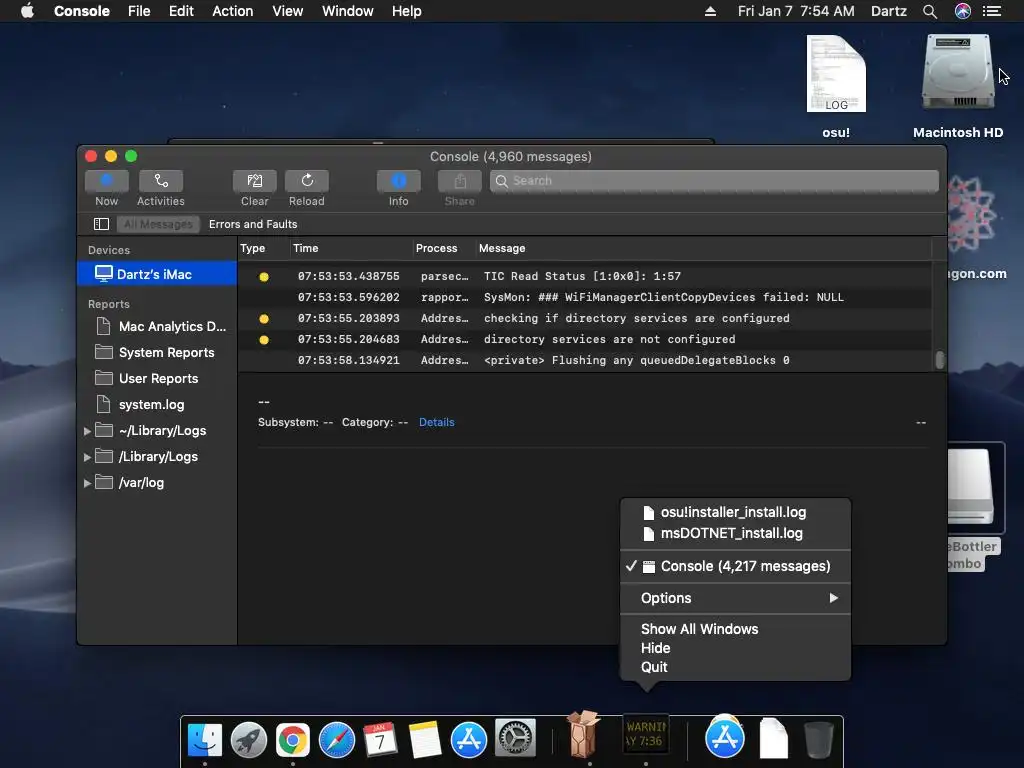Viewport: 1024px width, 768px height.
Task: Open Notes in the Dock
Action: click(424, 740)
